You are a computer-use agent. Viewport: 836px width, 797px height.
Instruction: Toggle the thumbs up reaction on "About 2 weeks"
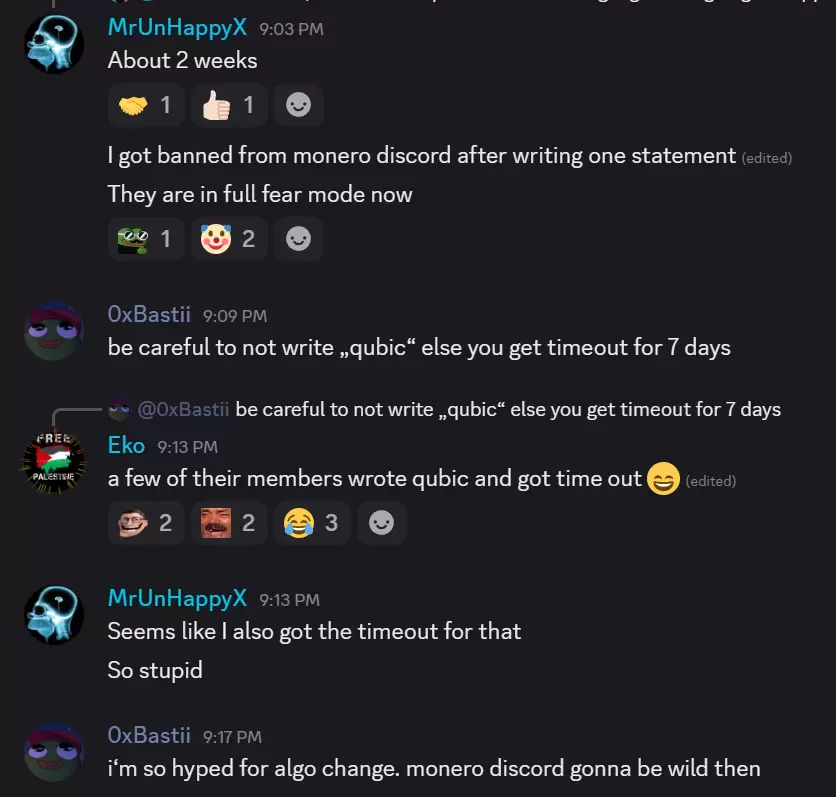(x=229, y=104)
